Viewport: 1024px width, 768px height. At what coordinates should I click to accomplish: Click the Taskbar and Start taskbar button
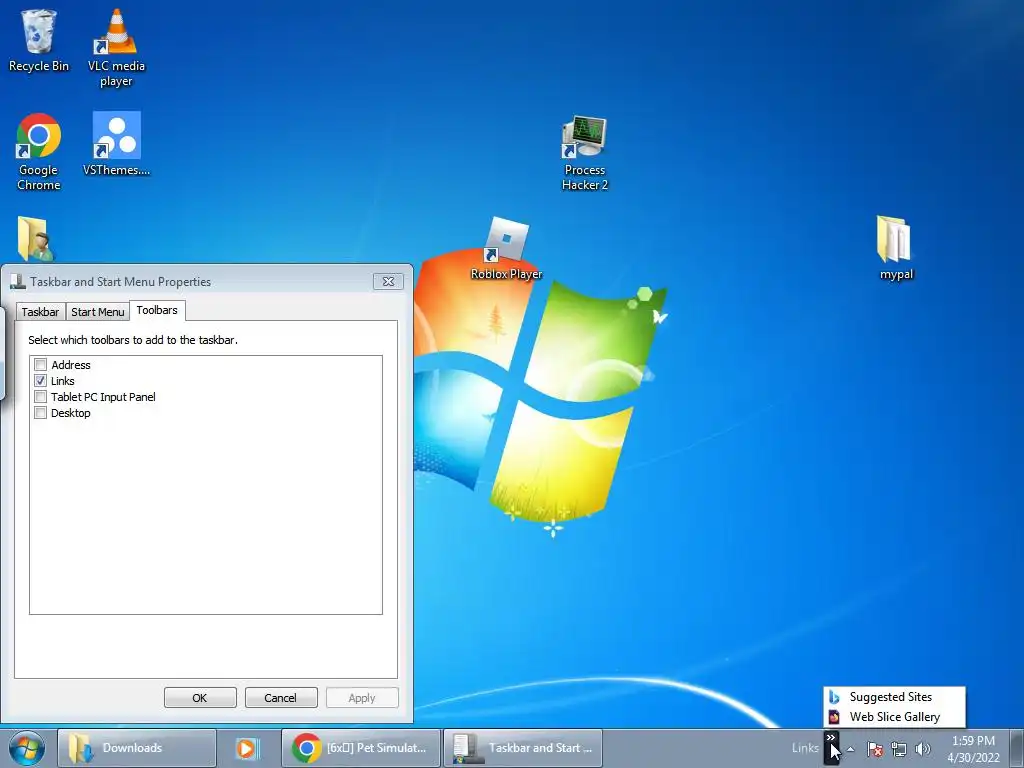point(523,748)
